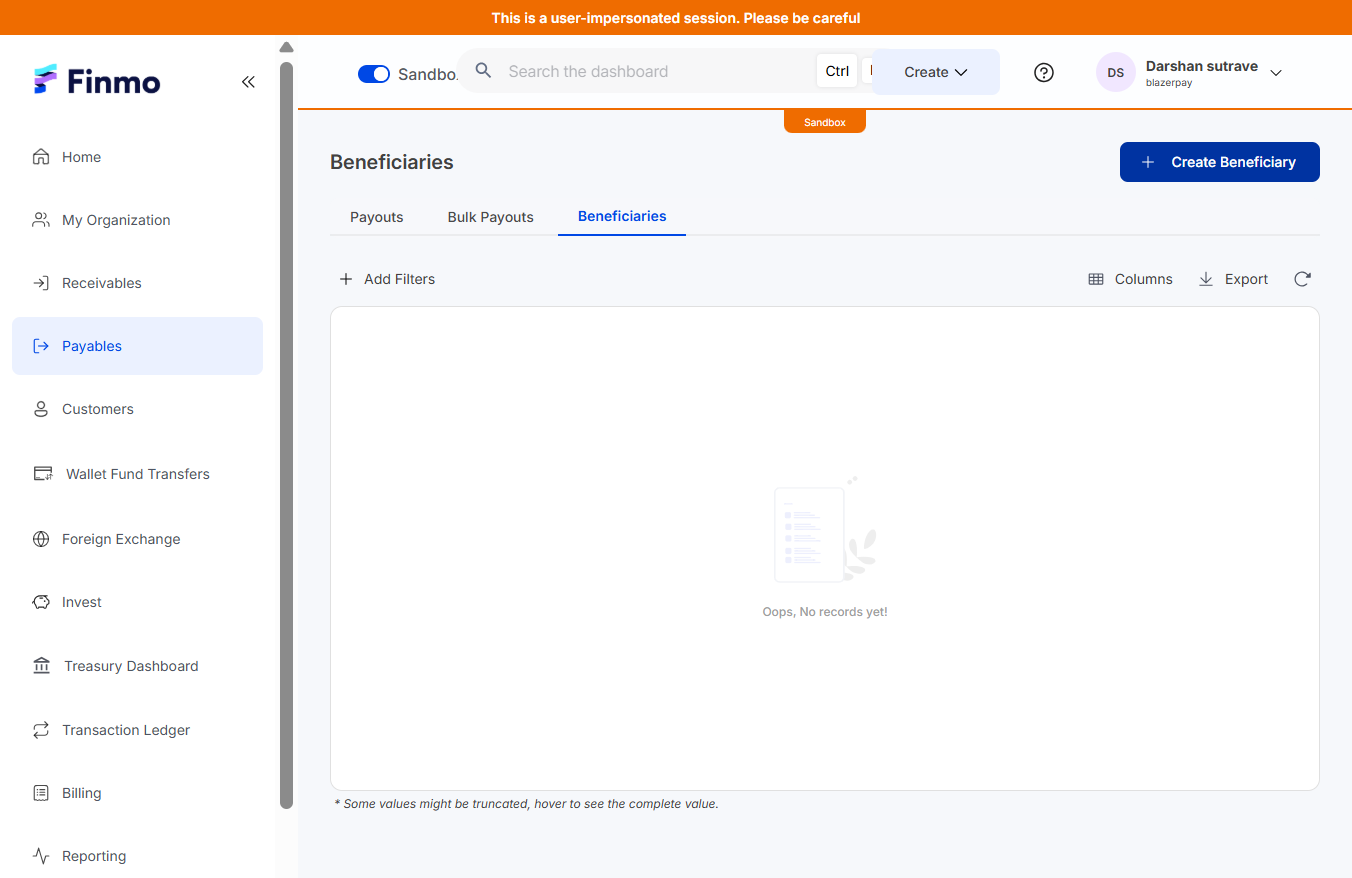Viewport: 1352px width, 878px height.
Task: Open help via question mark icon
Action: 1044,72
